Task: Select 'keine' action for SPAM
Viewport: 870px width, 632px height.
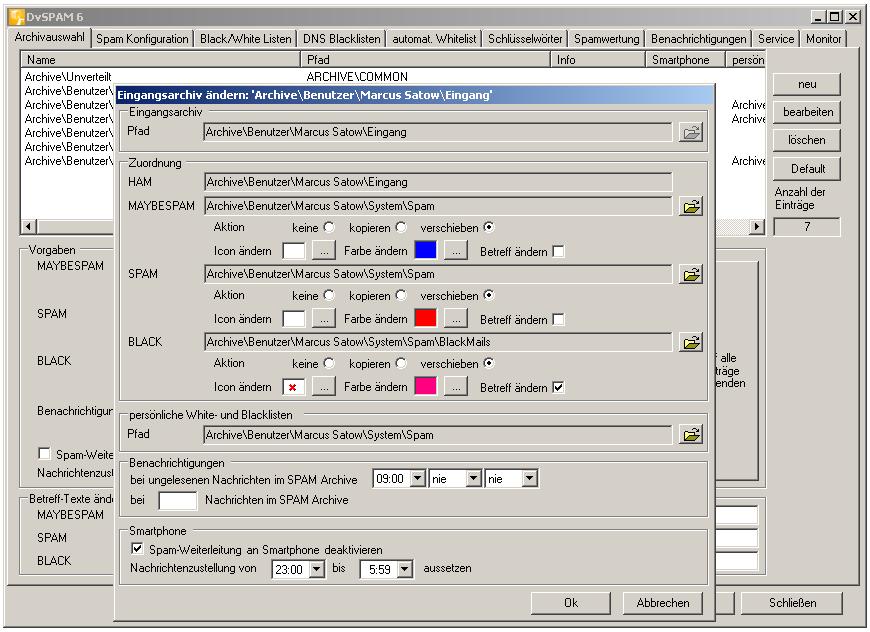Action: tap(330, 295)
